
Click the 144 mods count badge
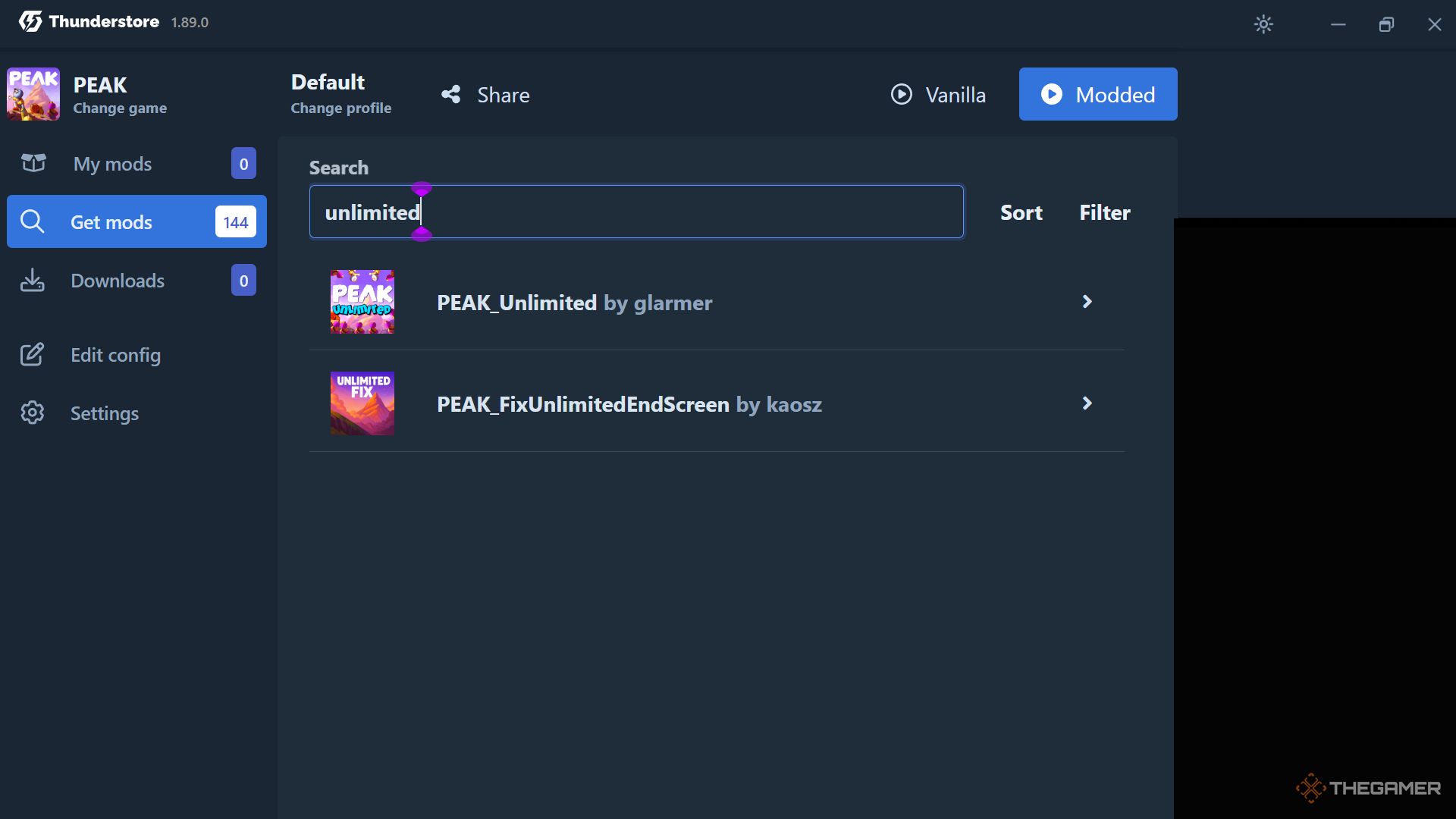tap(236, 221)
